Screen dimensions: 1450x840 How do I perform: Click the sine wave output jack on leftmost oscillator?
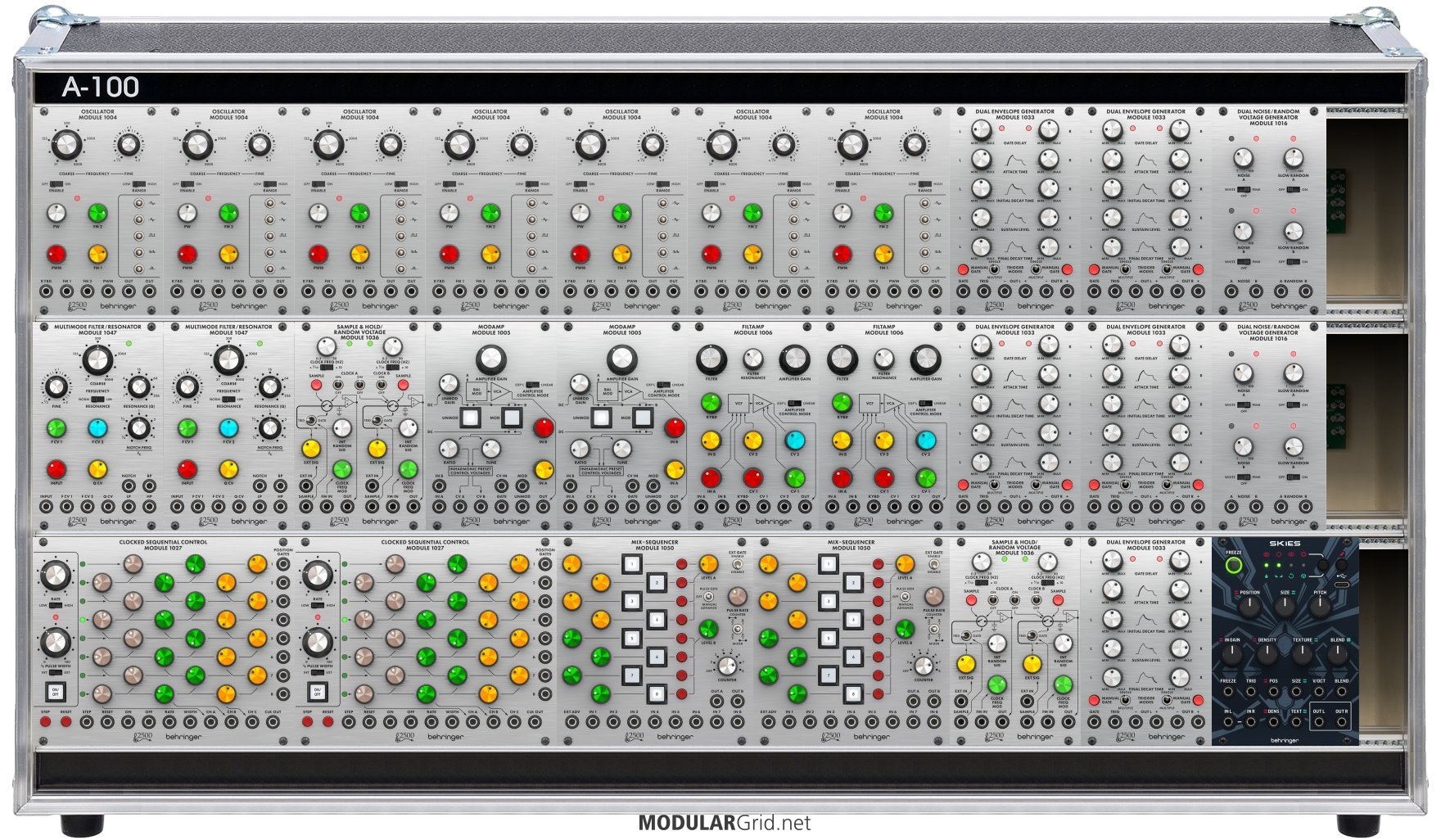point(139,202)
